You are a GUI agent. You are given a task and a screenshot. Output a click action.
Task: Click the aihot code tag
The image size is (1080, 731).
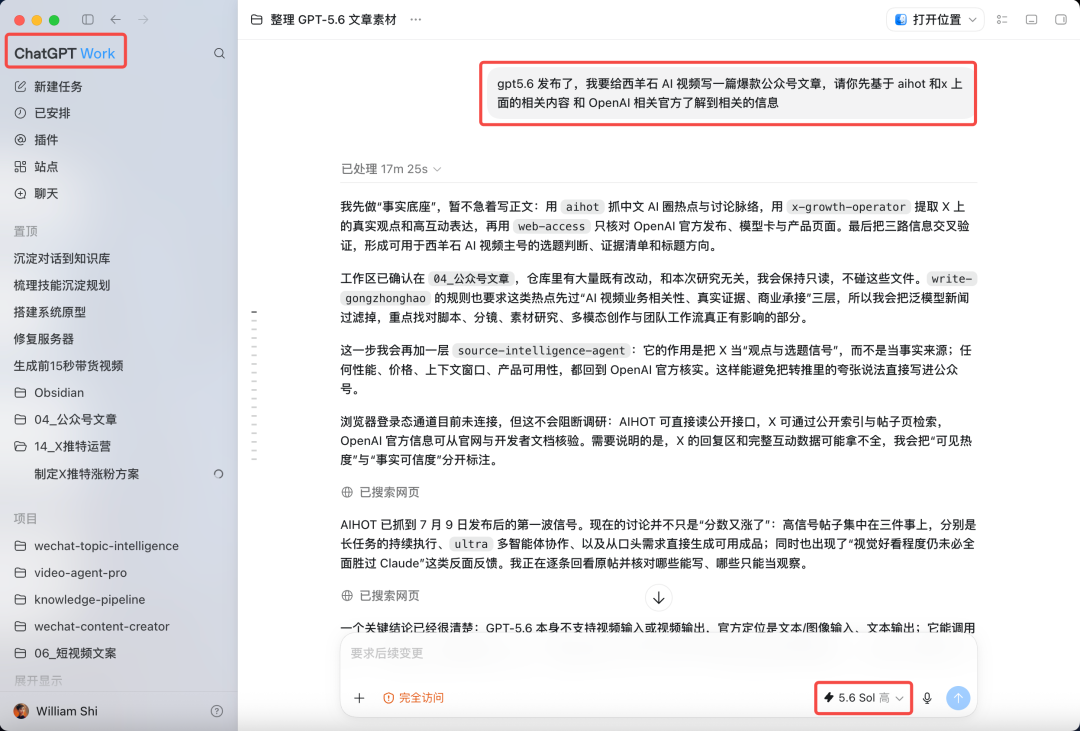click(x=583, y=207)
